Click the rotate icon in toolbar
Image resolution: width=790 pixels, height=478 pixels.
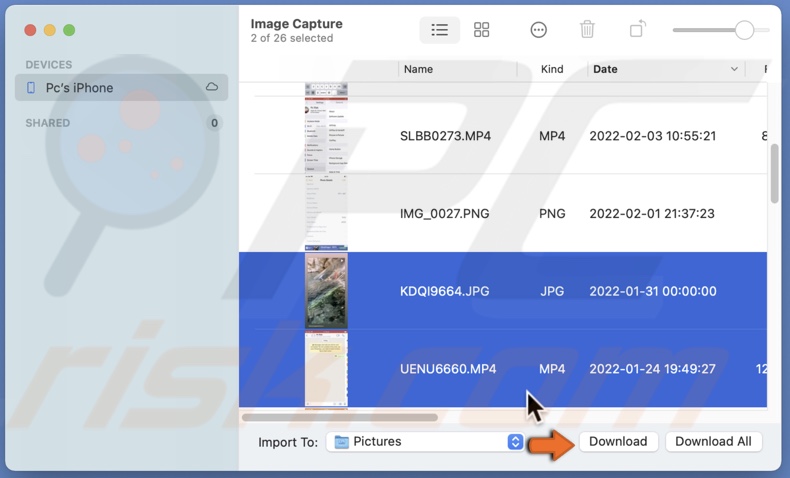637,29
